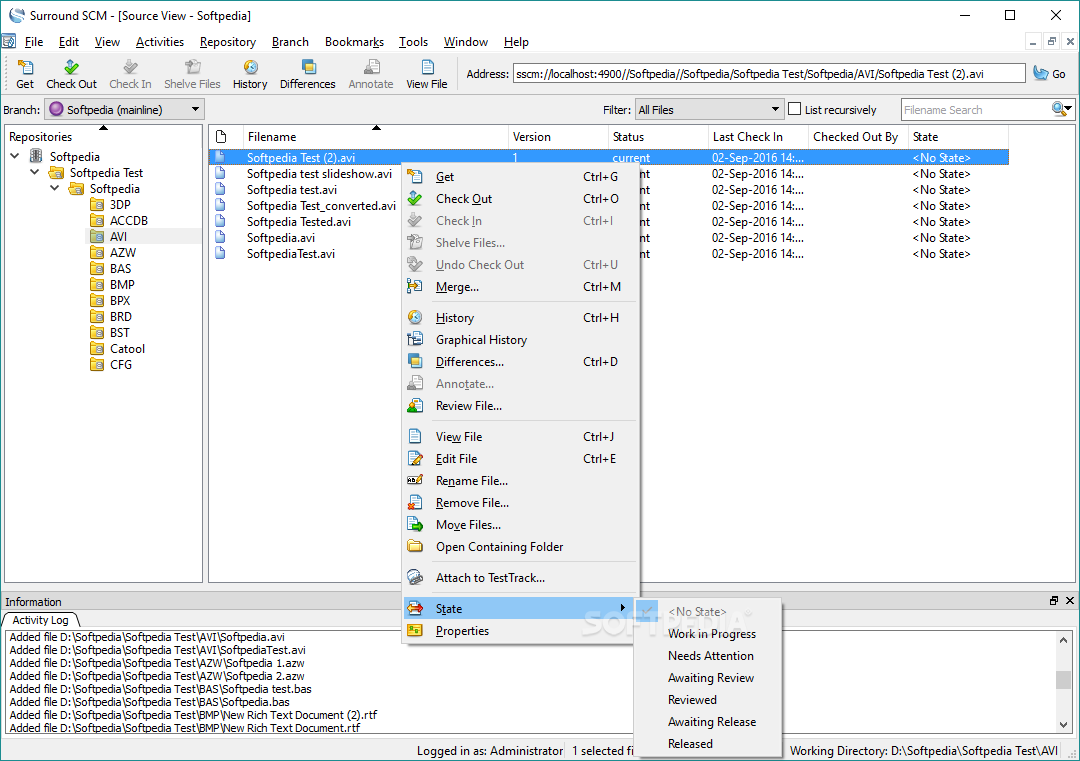Click in the Address input field

(x=769, y=74)
